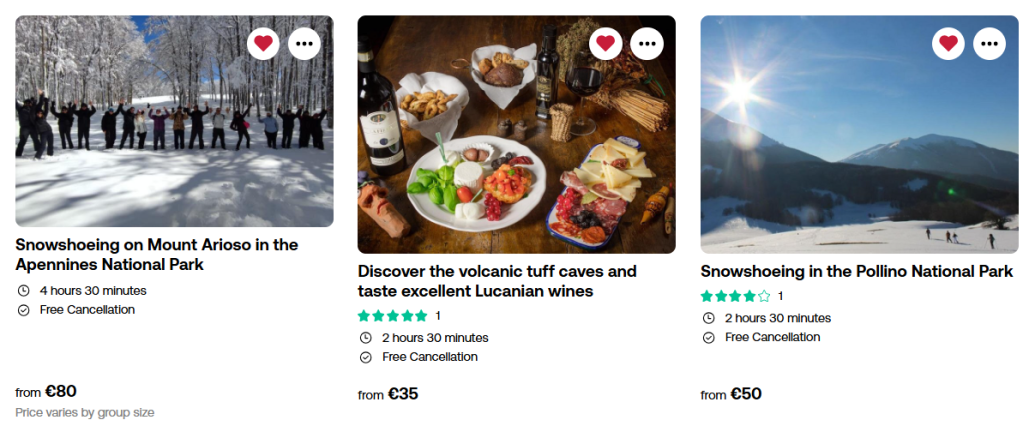The height and width of the screenshot is (426, 1023).
Task: Click Free Cancellation checkmark on Pollino card
Action: [709, 337]
